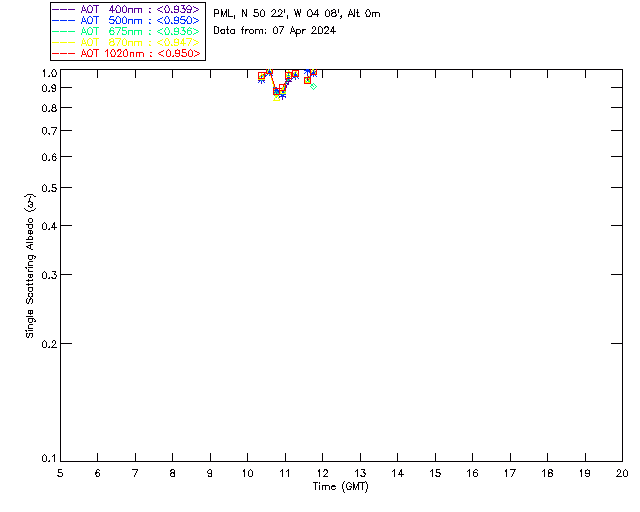640x512 pixels.
Task: Click the Single Scattering Albedo axis label
Action: pos(30,265)
